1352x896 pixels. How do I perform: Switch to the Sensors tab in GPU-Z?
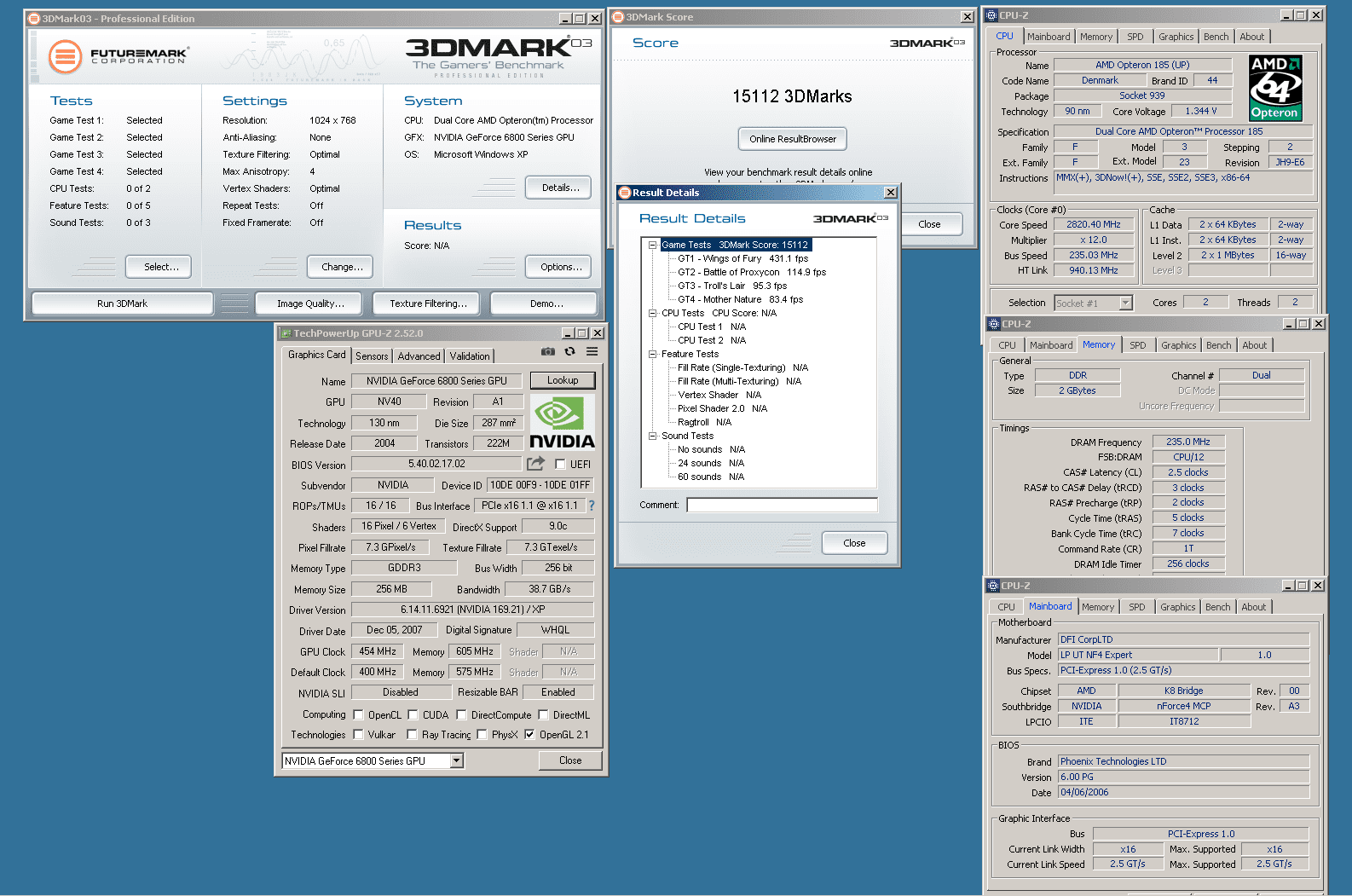coord(372,356)
